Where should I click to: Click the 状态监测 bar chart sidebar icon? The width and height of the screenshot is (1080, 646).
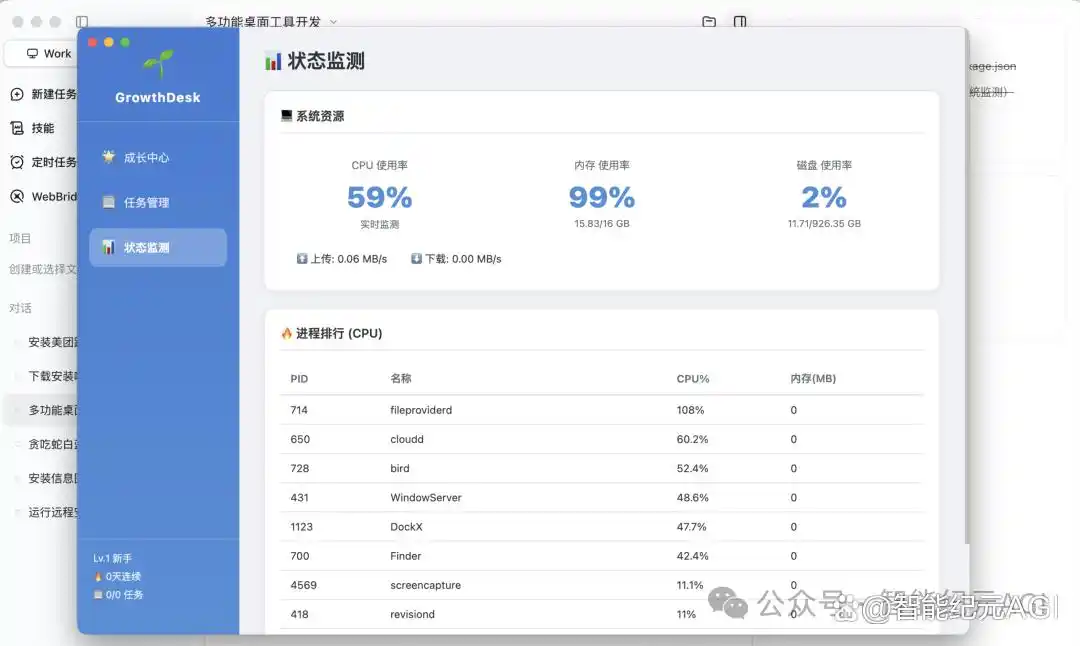(108, 247)
